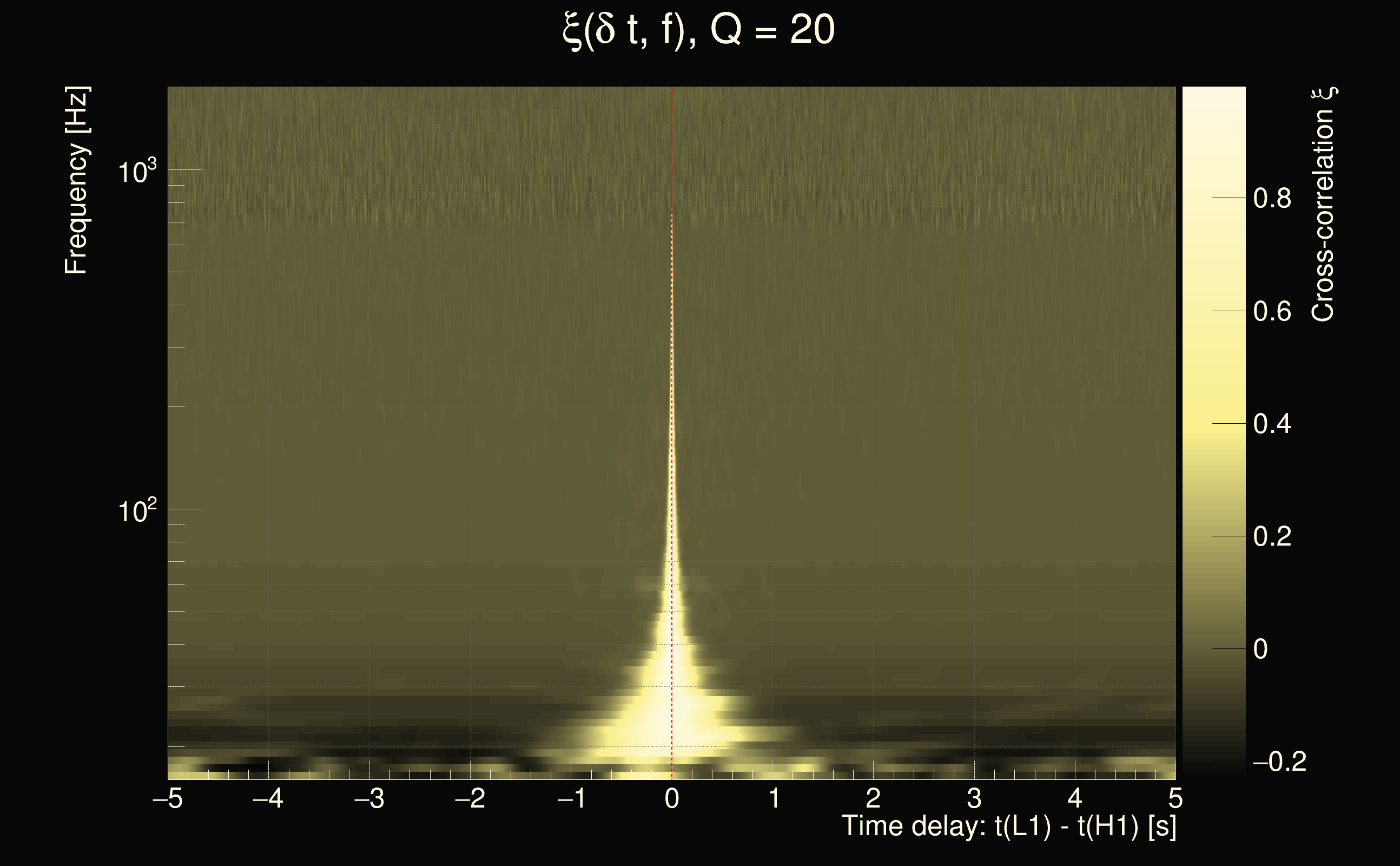Select the 10³ frequency tick label
The width and height of the screenshot is (1400, 866).
coord(137,171)
